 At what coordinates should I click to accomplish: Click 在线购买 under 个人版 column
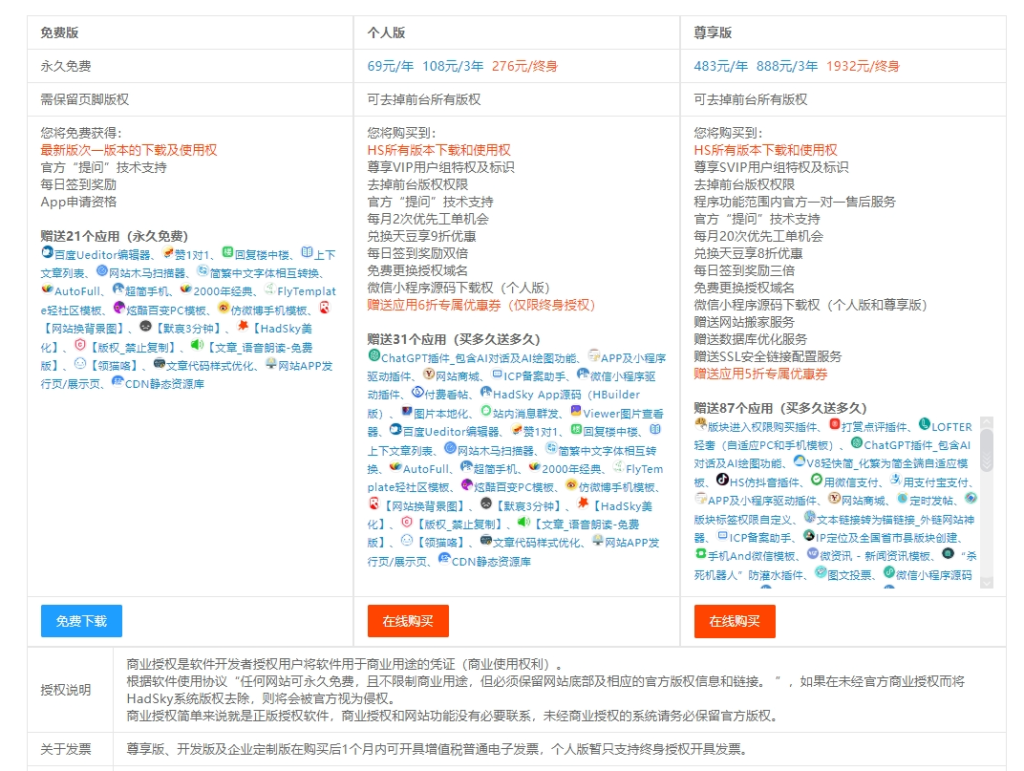pos(408,621)
